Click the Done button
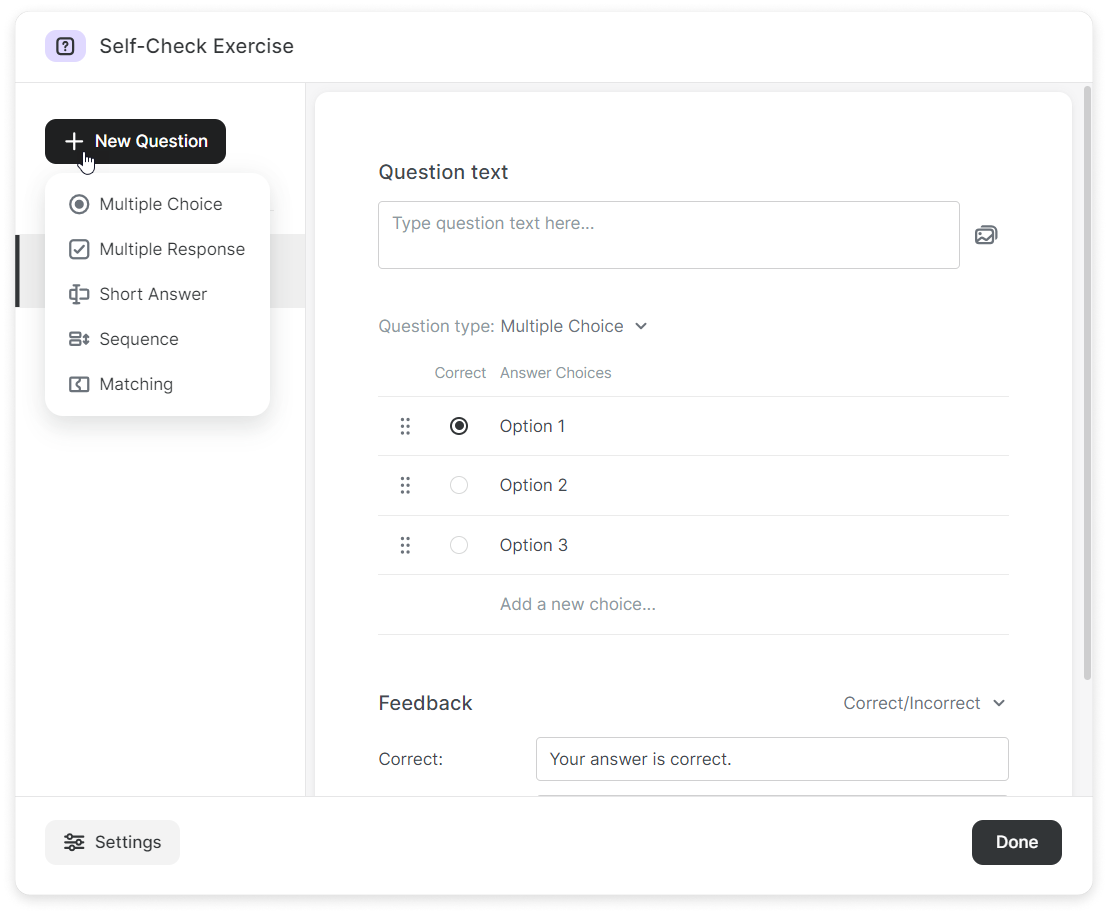 [x=1016, y=842]
